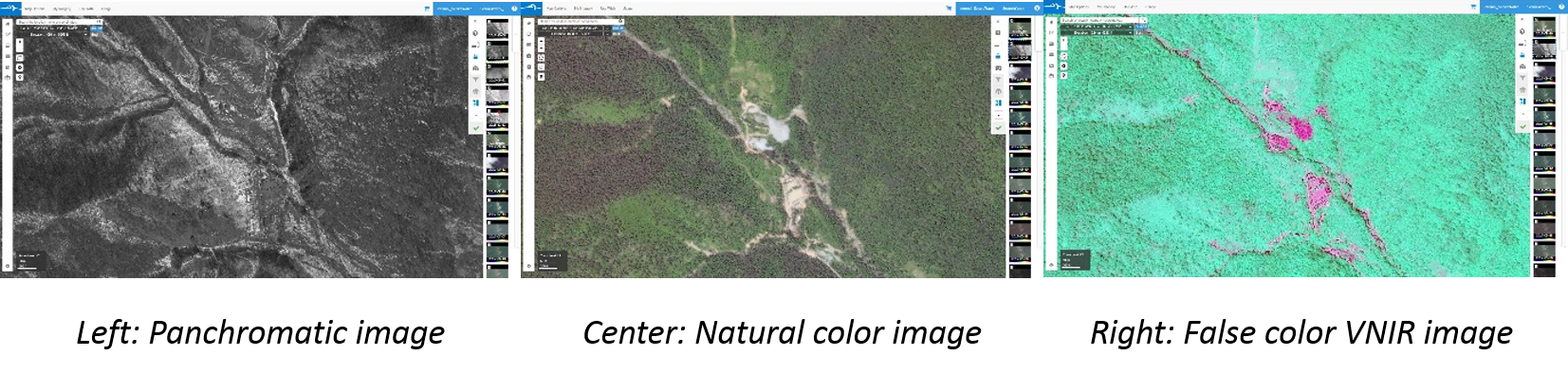Viewport: 1568px width, 375px height.
Task: Open the shopping cart in natural color view
Action: click(x=949, y=9)
